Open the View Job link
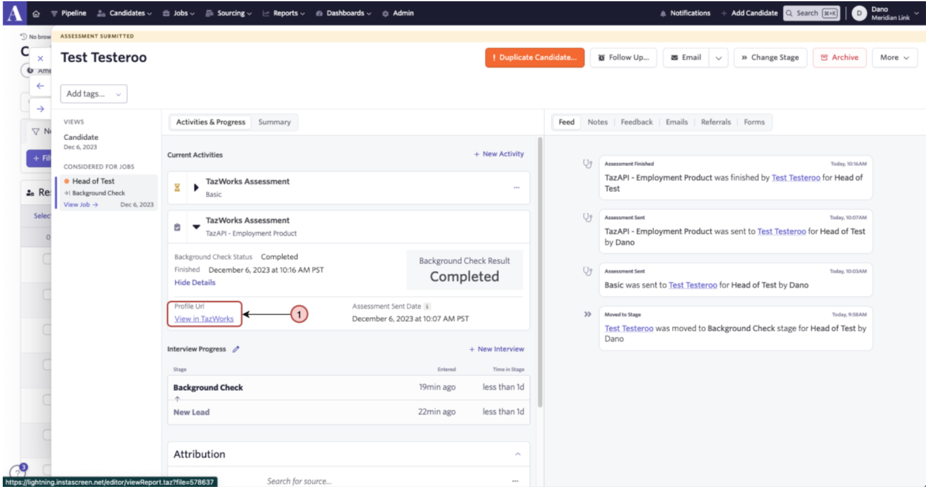This screenshot has height=487, width=926. 81,205
